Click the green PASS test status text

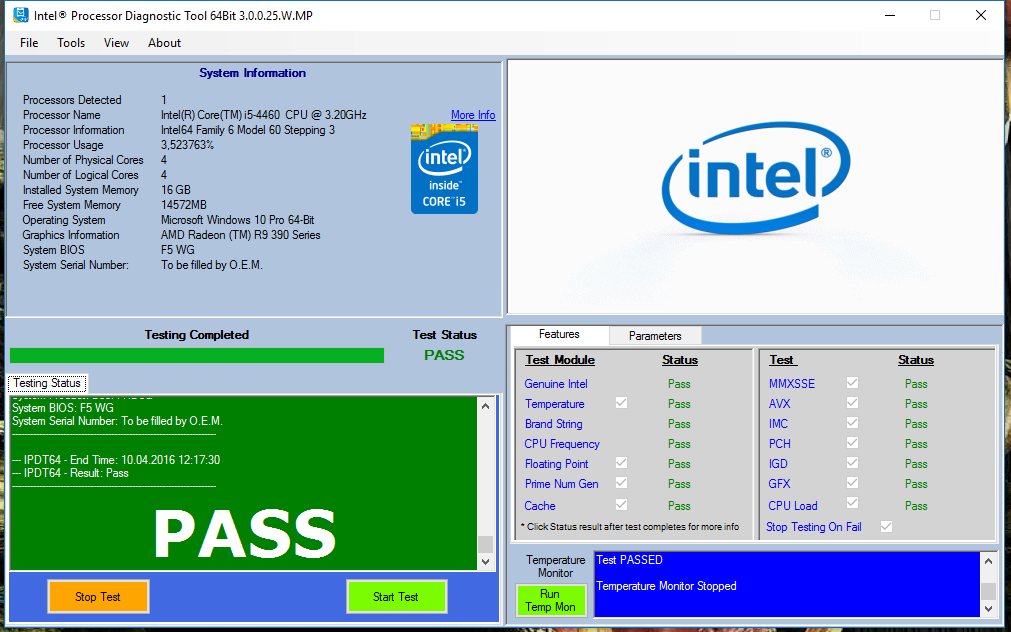click(444, 355)
